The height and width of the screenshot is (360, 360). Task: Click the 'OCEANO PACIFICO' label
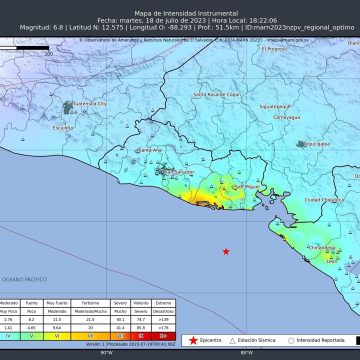pyautogui.click(x=24, y=280)
